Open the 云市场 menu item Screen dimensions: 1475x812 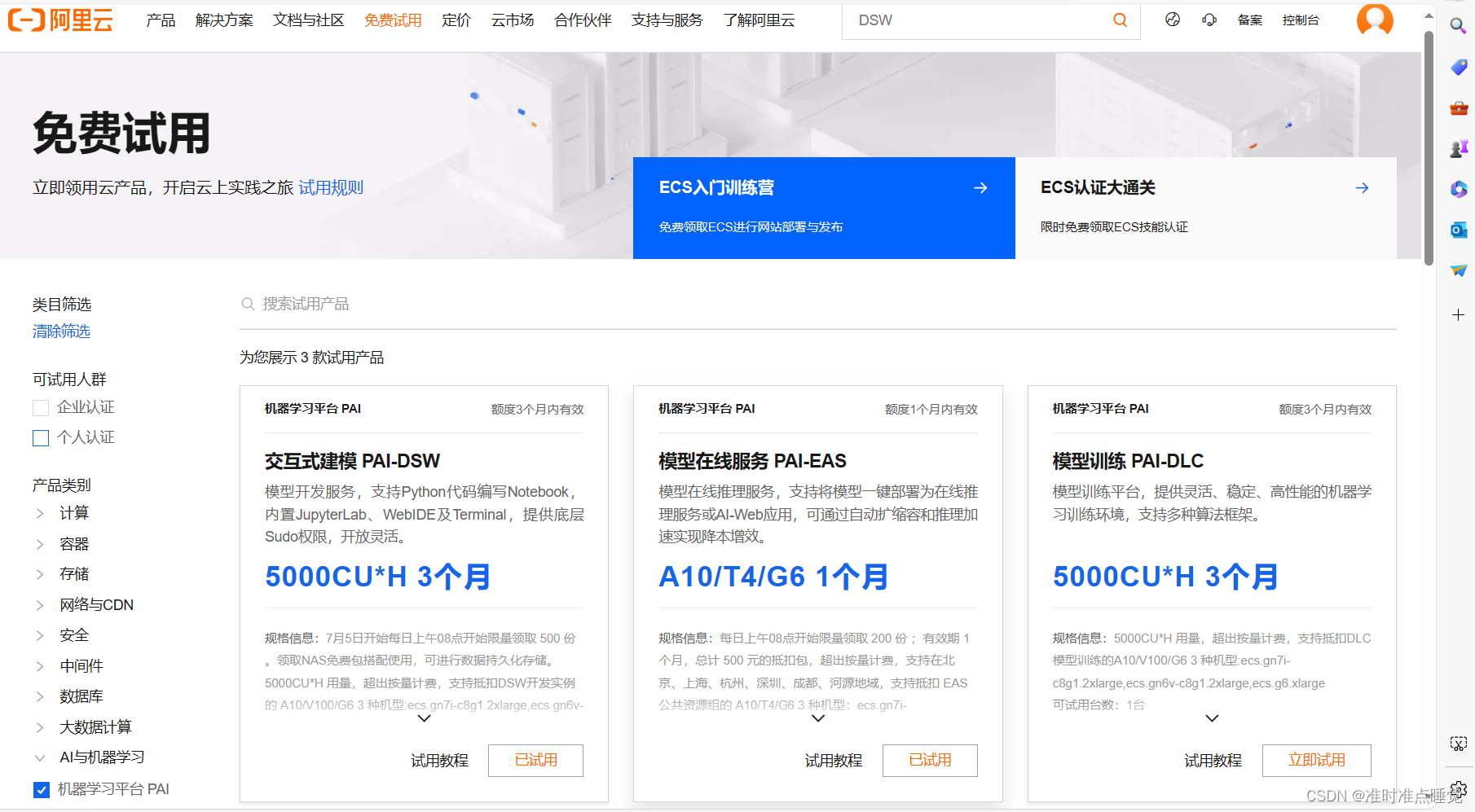click(x=513, y=20)
